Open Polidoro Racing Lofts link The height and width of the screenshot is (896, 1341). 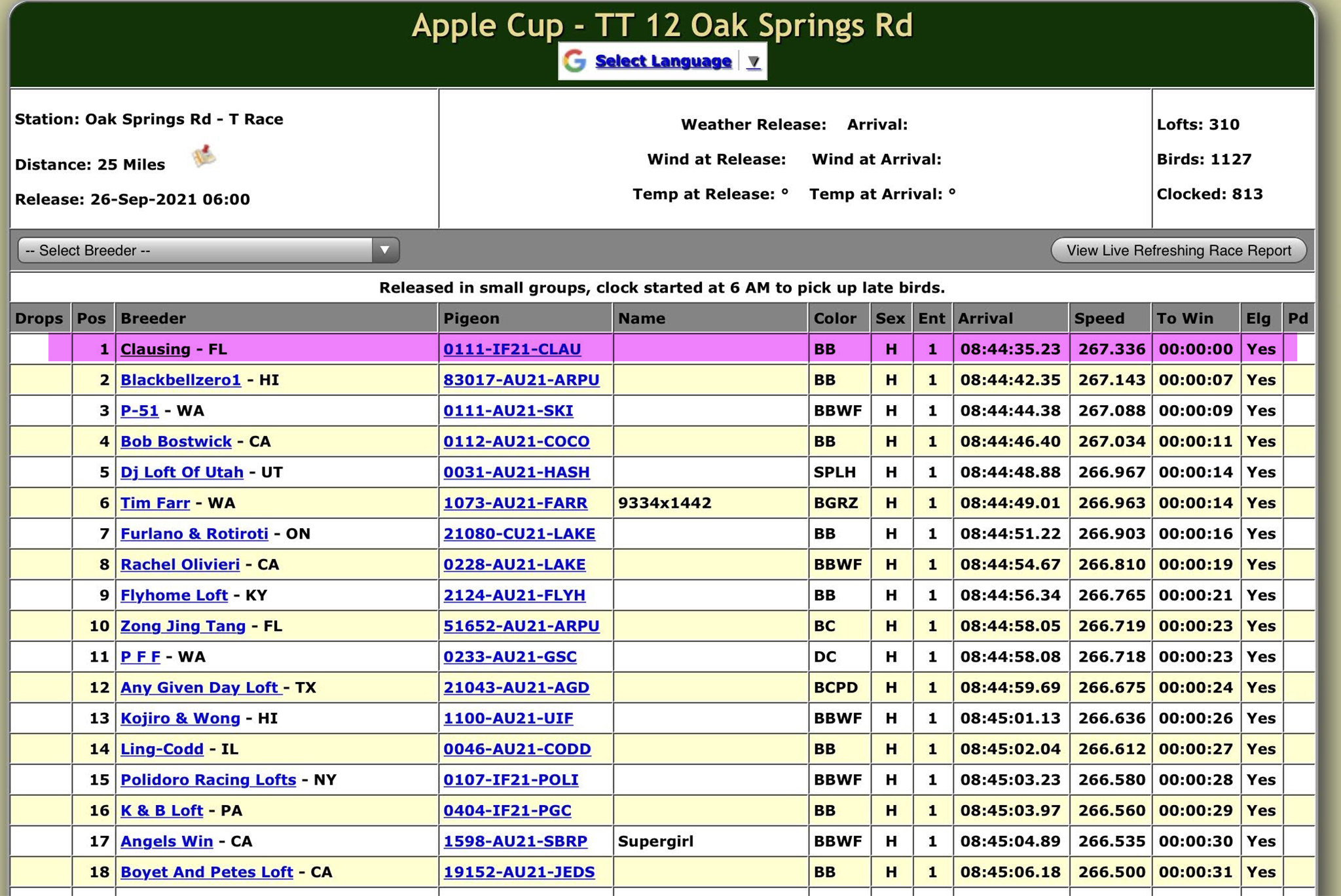(x=208, y=780)
